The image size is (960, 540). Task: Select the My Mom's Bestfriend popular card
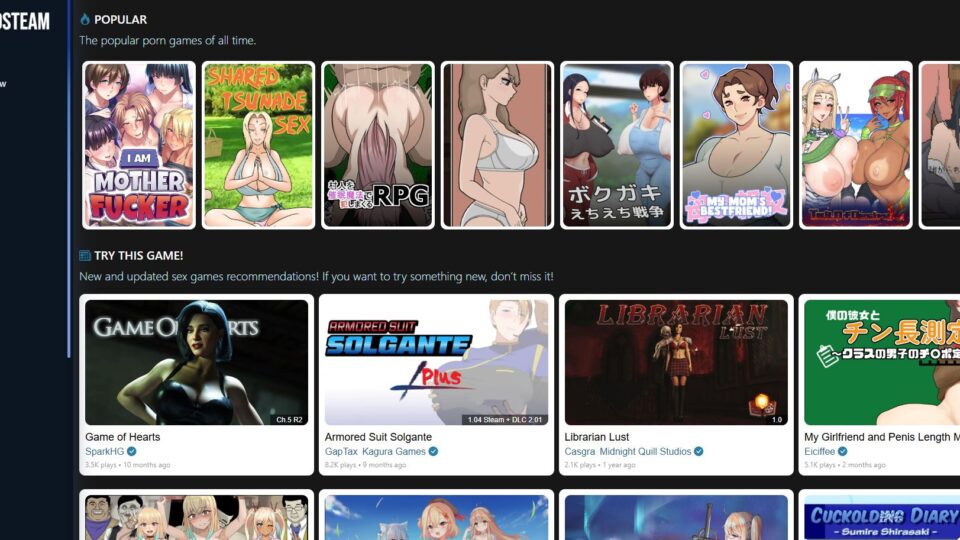737,145
